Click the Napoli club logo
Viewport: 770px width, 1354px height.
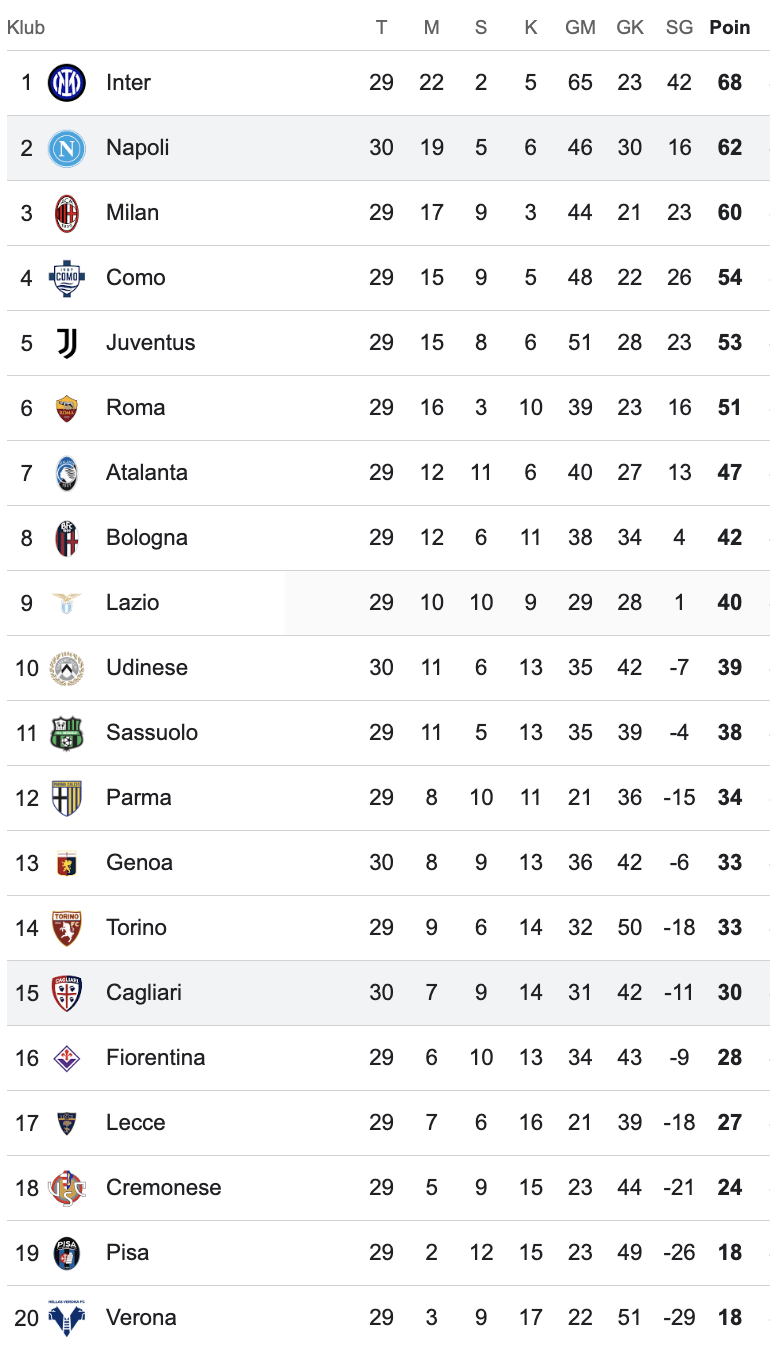(x=67, y=148)
